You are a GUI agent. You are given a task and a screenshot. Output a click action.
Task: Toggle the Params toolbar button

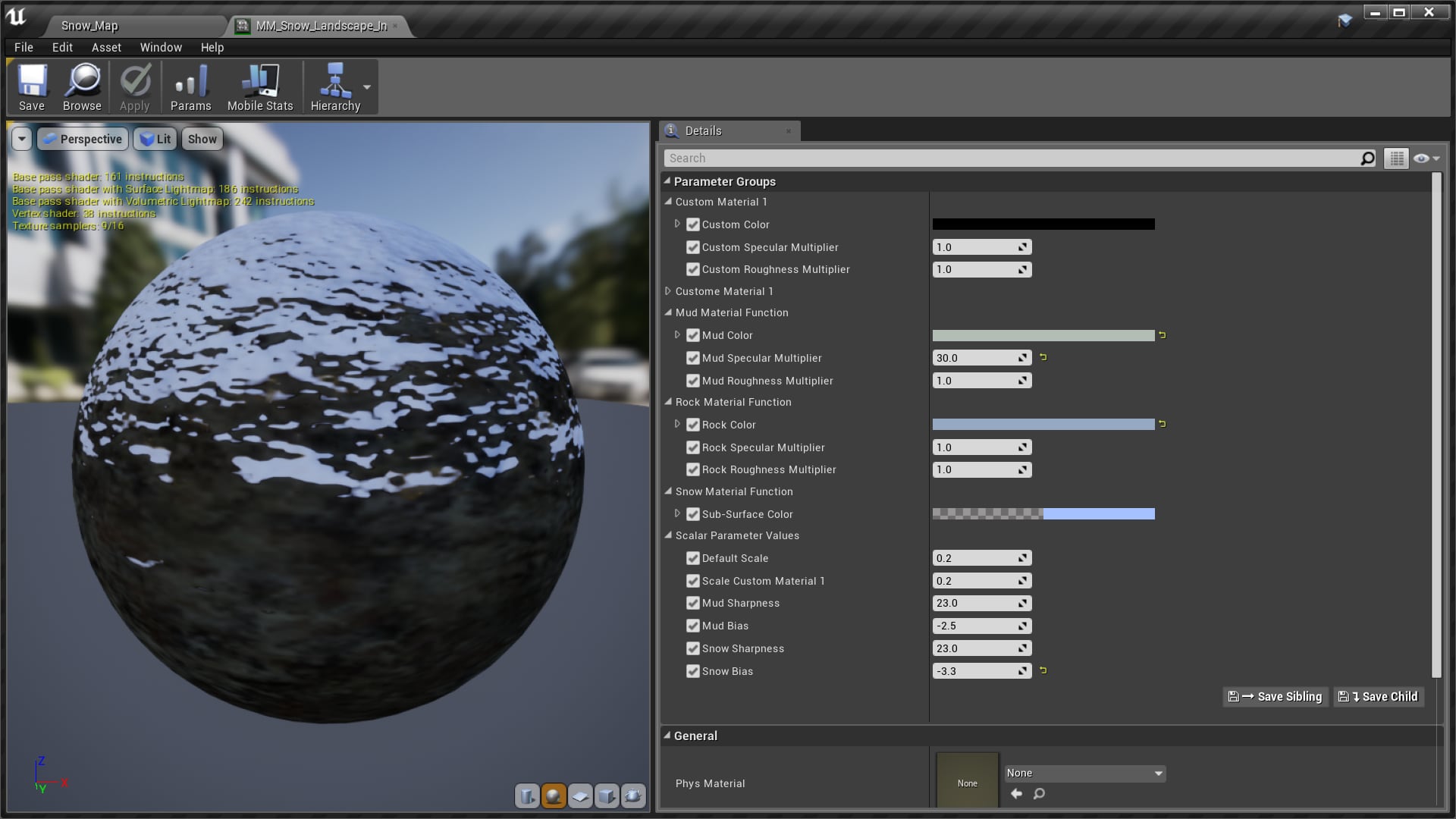pos(190,87)
